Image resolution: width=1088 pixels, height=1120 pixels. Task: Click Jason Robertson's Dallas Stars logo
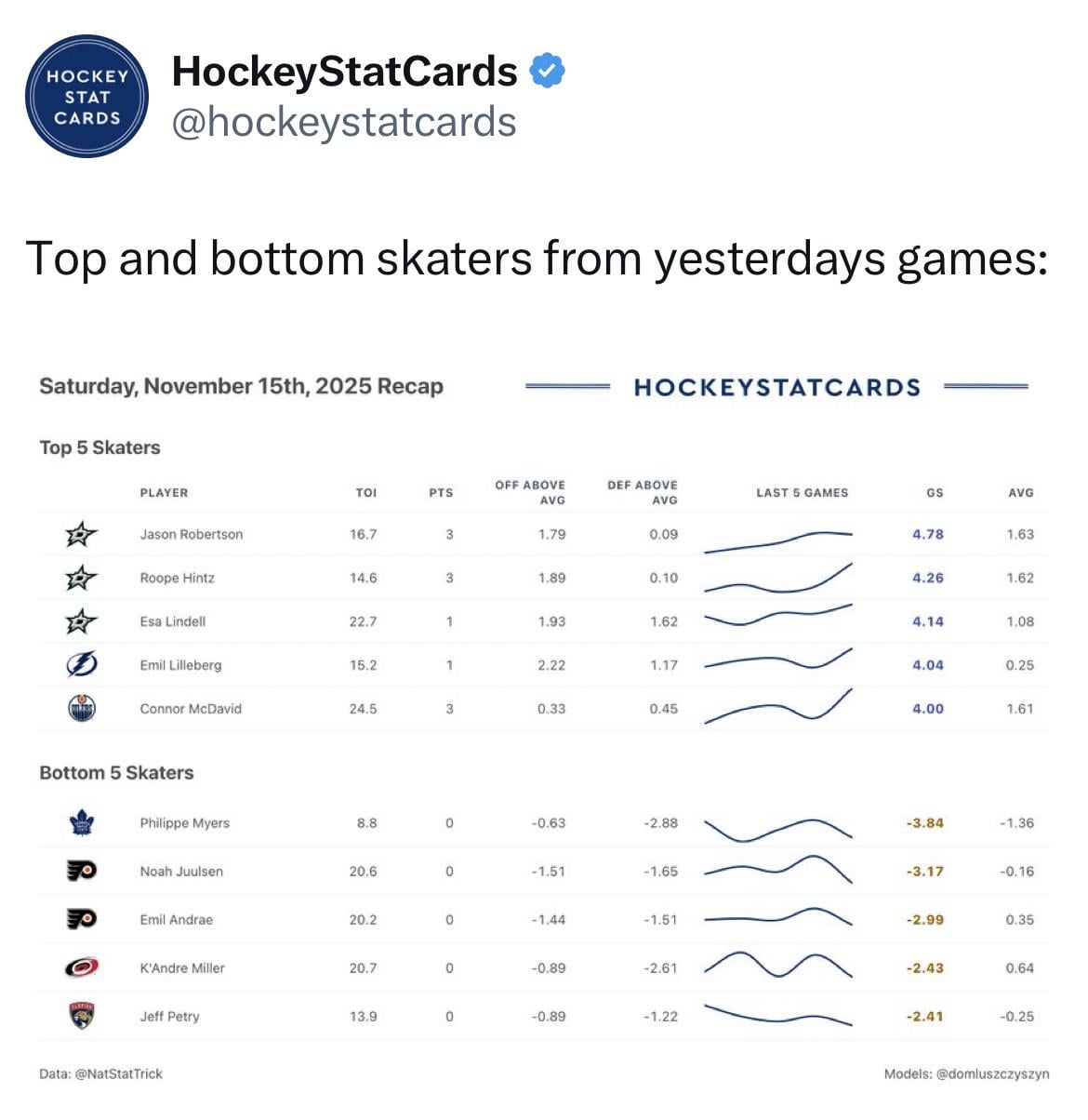[x=82, y=535]
